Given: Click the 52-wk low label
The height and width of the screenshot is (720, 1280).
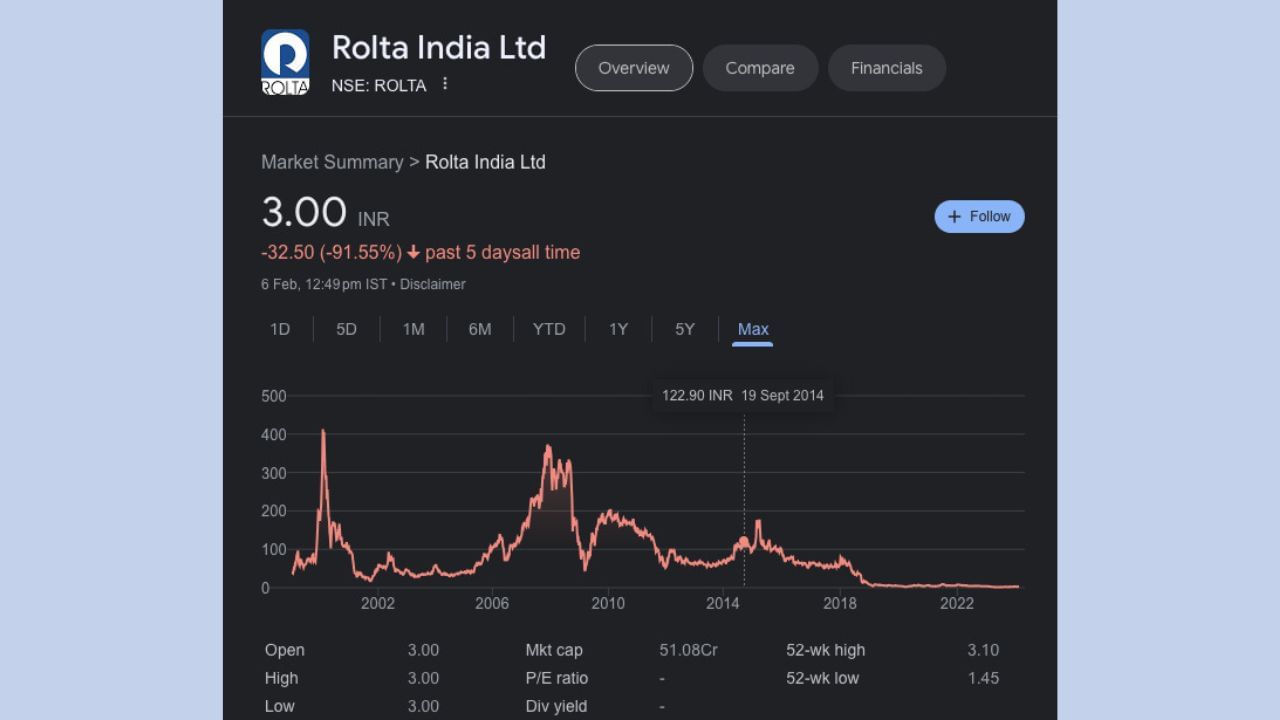Looking at the screenshot, I should [823, 678].
